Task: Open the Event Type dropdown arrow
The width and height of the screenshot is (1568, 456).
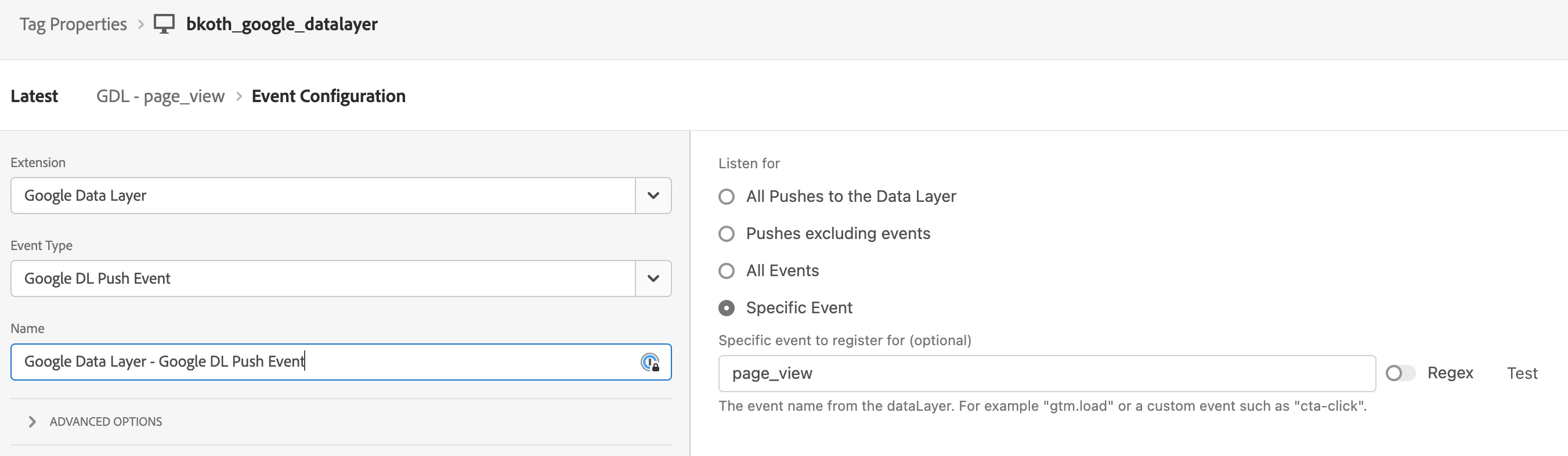Action: pos(653,278)
